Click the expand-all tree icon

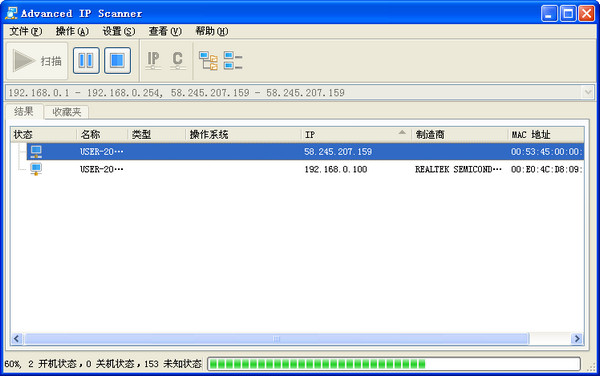208,61
